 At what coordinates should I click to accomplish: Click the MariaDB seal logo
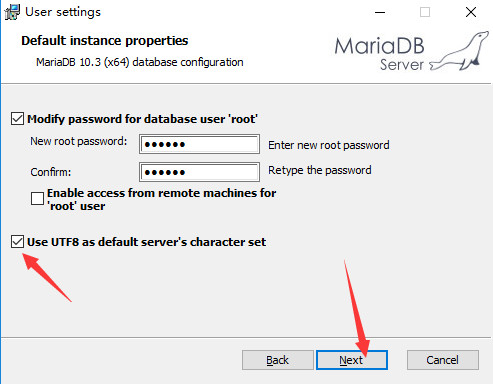click(459, 51)
